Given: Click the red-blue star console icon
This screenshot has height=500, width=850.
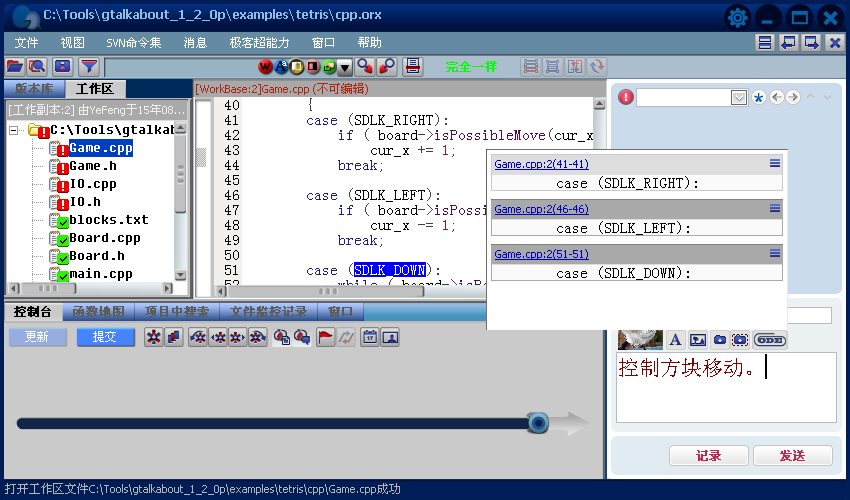Looking at the screenshot, I should click(154, 337).
